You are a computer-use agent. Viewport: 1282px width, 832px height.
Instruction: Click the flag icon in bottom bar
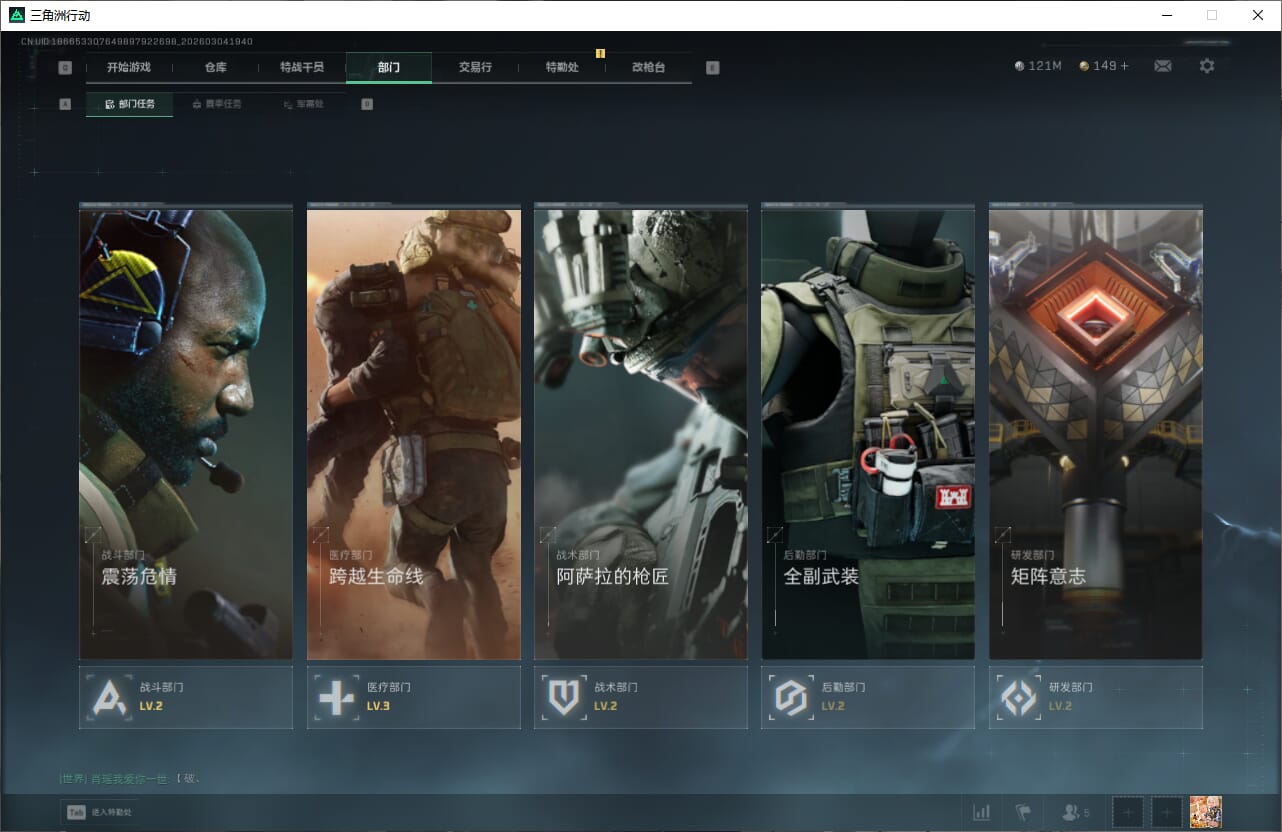[1023, 812]
